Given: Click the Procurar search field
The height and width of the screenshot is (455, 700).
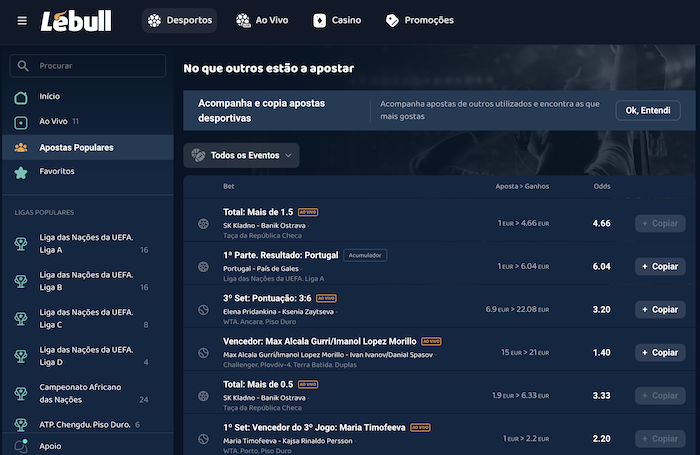Looking at the screenshot, I should point(88,66).
